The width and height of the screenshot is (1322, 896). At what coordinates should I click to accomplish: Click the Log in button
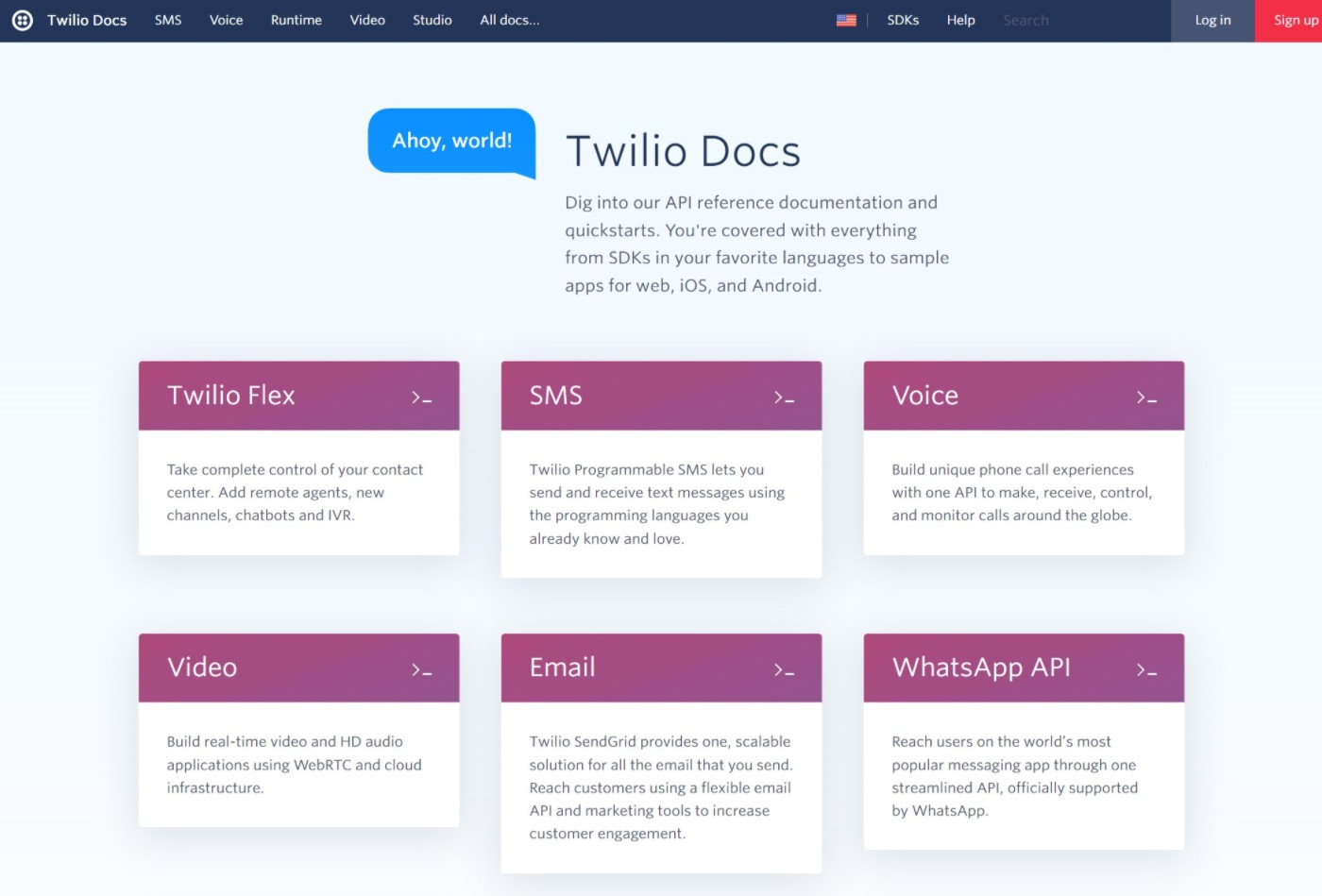point(1212,20)
